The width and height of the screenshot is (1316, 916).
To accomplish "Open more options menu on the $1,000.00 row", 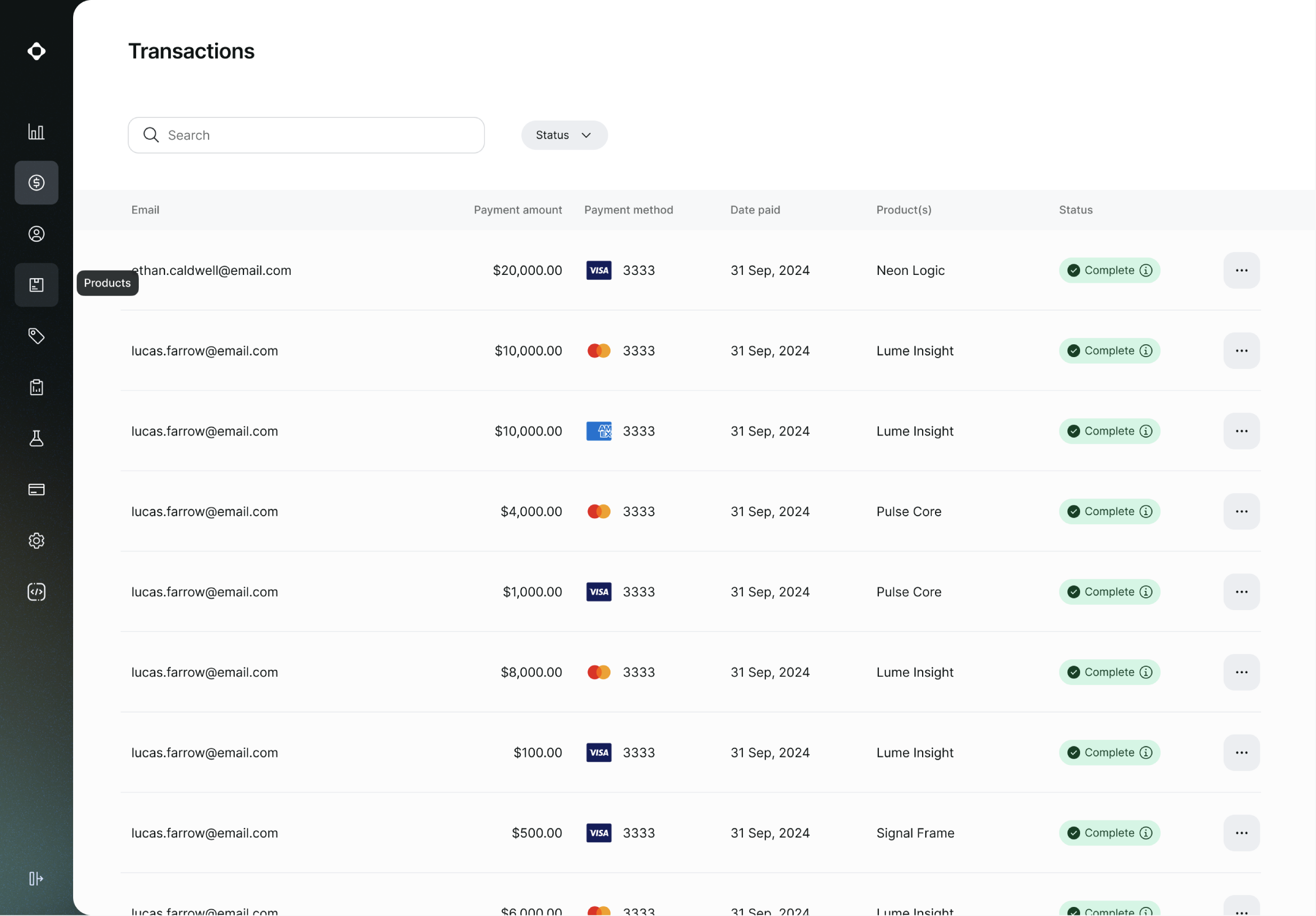I will (1241, 591).
